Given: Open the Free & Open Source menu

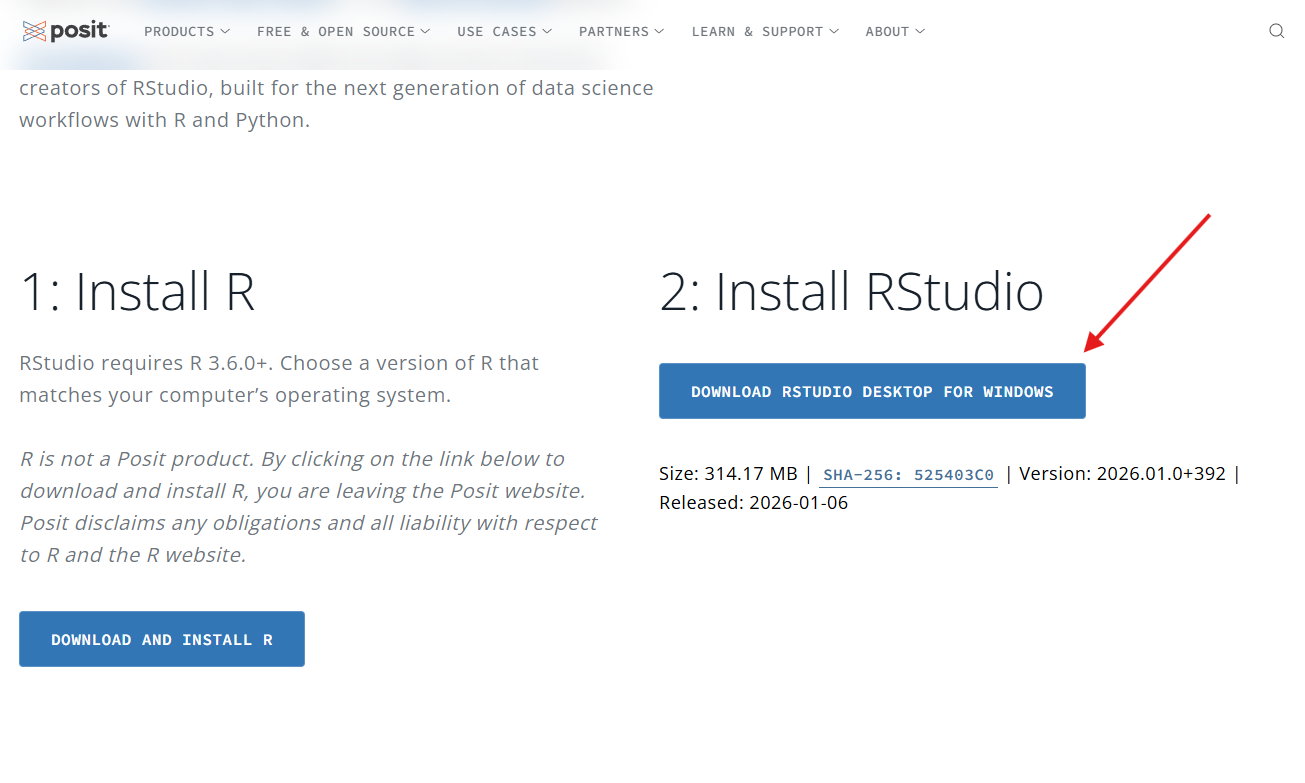Looking at the screenshot, I should 344,32.
